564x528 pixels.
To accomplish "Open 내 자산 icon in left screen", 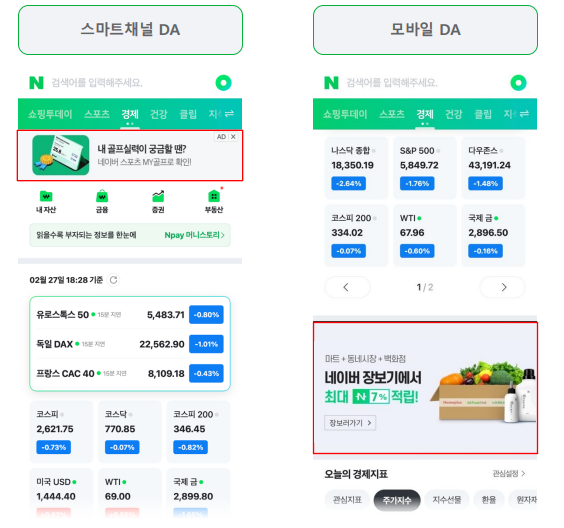I will click(x=46, y=197).
